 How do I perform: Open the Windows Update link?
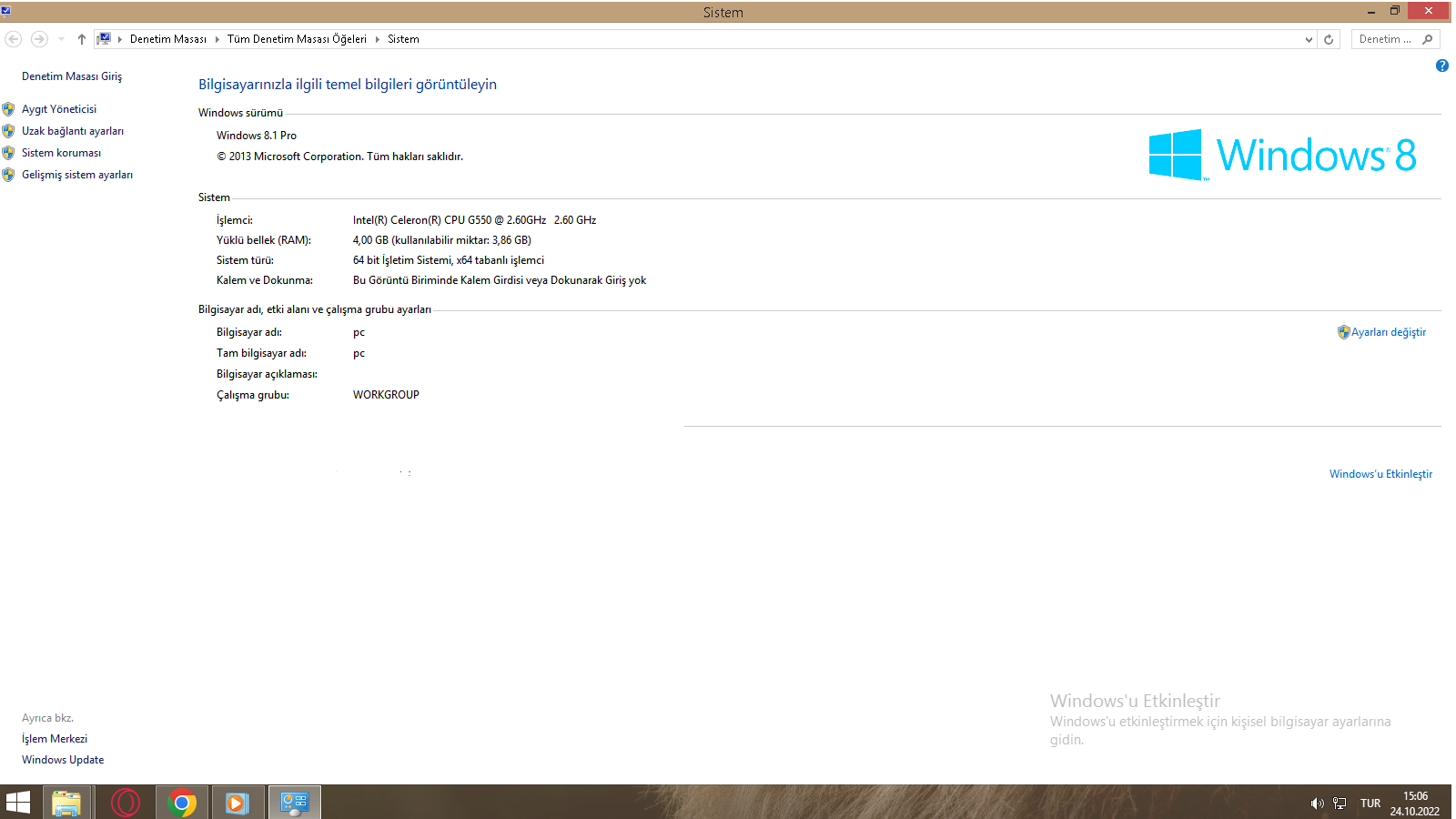[x=63, y=760]
